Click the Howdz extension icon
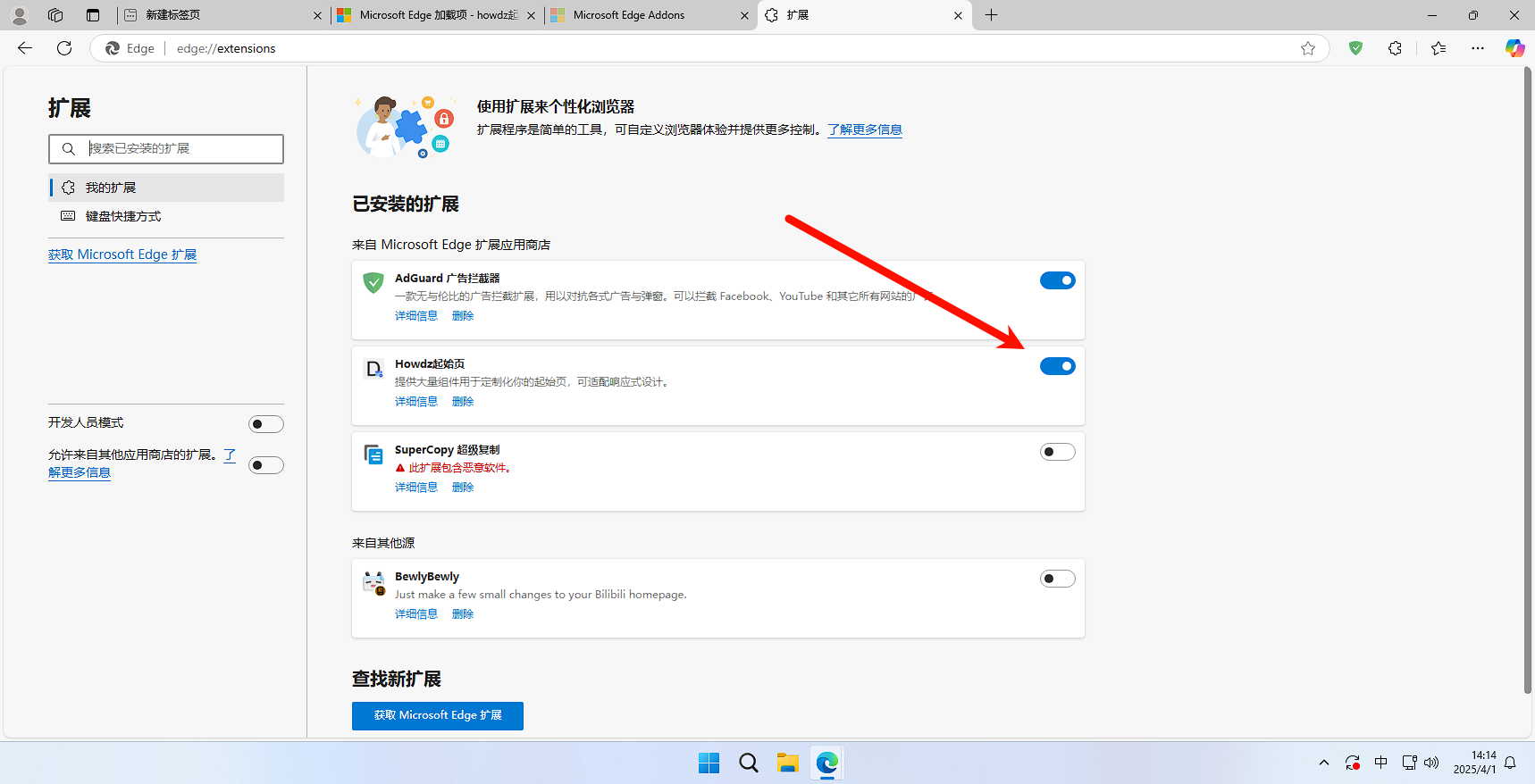 (x=373, y=369)
